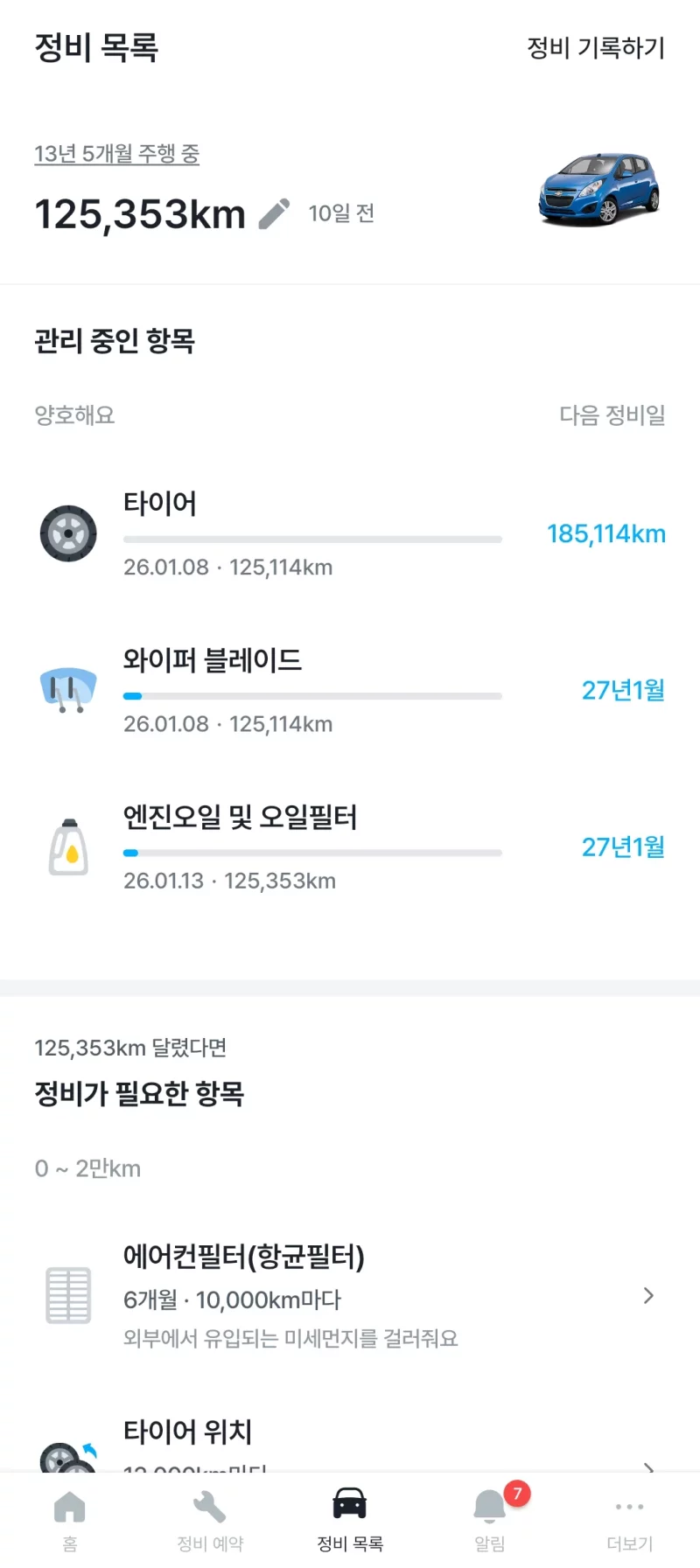Viewport: 700px width, 1568px height.
Task: Tap the 27년1월 date for wiper blades
Action: (x=623, y=690)
